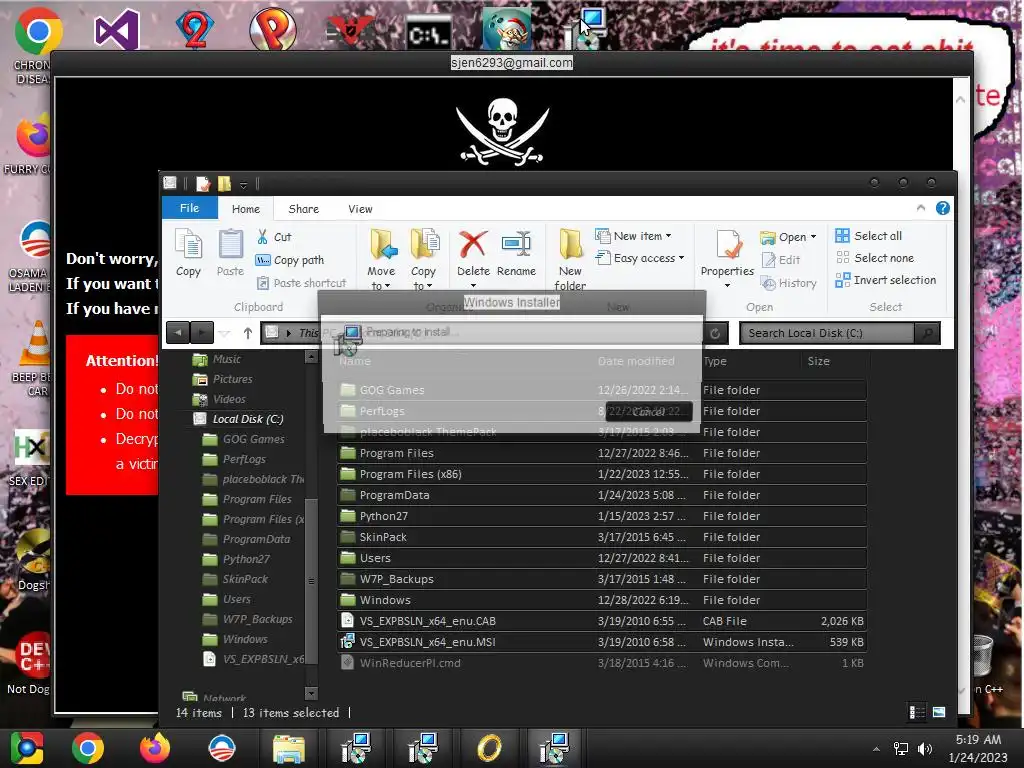Show hidden tray icons arrow
The height and width of the screenshot is (768, 1024).
coord(876,749)
